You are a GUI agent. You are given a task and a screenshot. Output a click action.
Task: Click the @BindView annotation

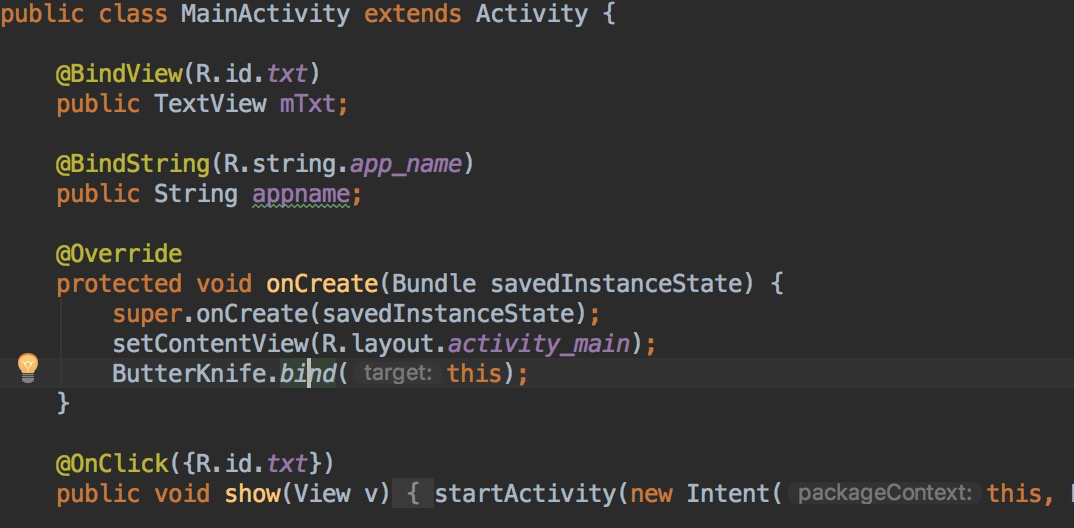pos(118,73)
